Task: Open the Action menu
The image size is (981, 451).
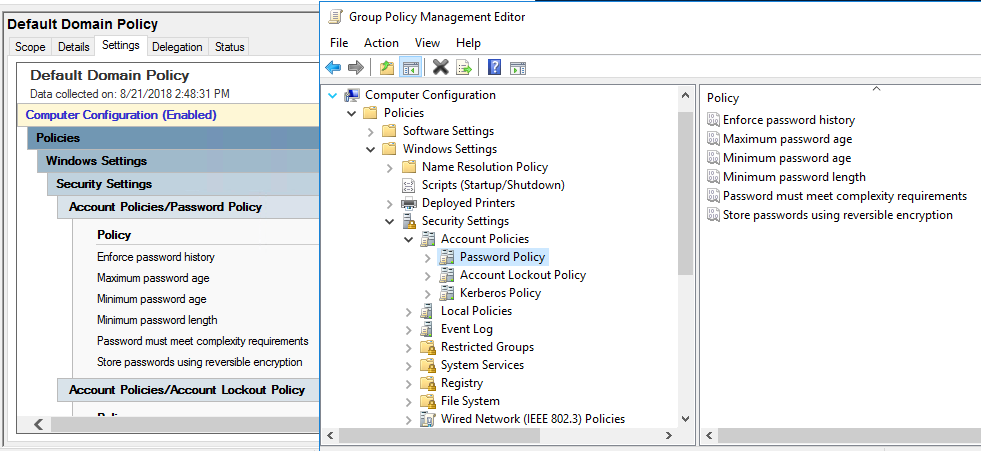Action: coord(381,43)
